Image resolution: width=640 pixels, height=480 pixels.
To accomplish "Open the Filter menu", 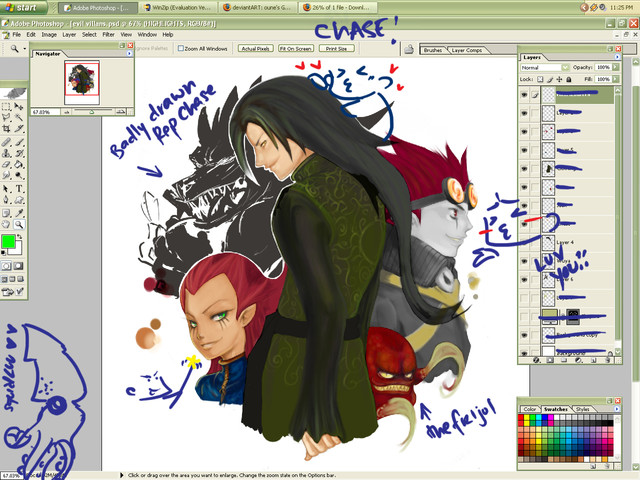I will (x=108, y=35).
